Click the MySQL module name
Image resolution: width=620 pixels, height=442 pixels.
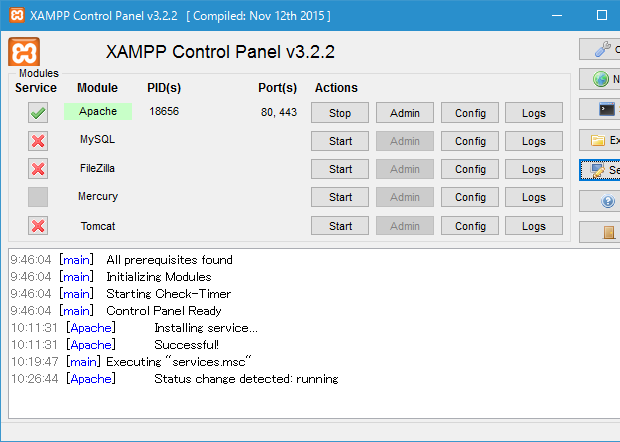click(97, 140)
